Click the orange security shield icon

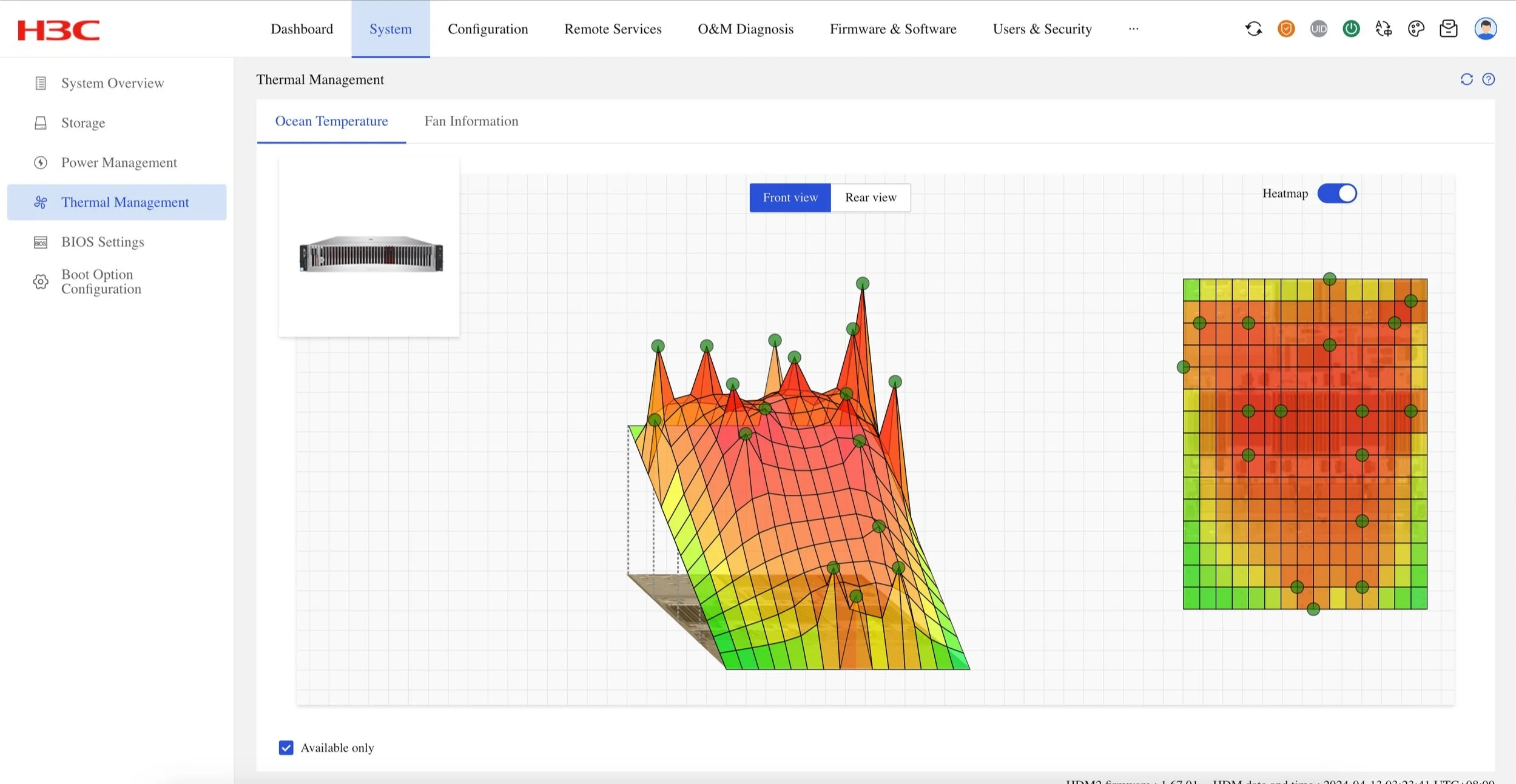click(x=1285, y=28)
